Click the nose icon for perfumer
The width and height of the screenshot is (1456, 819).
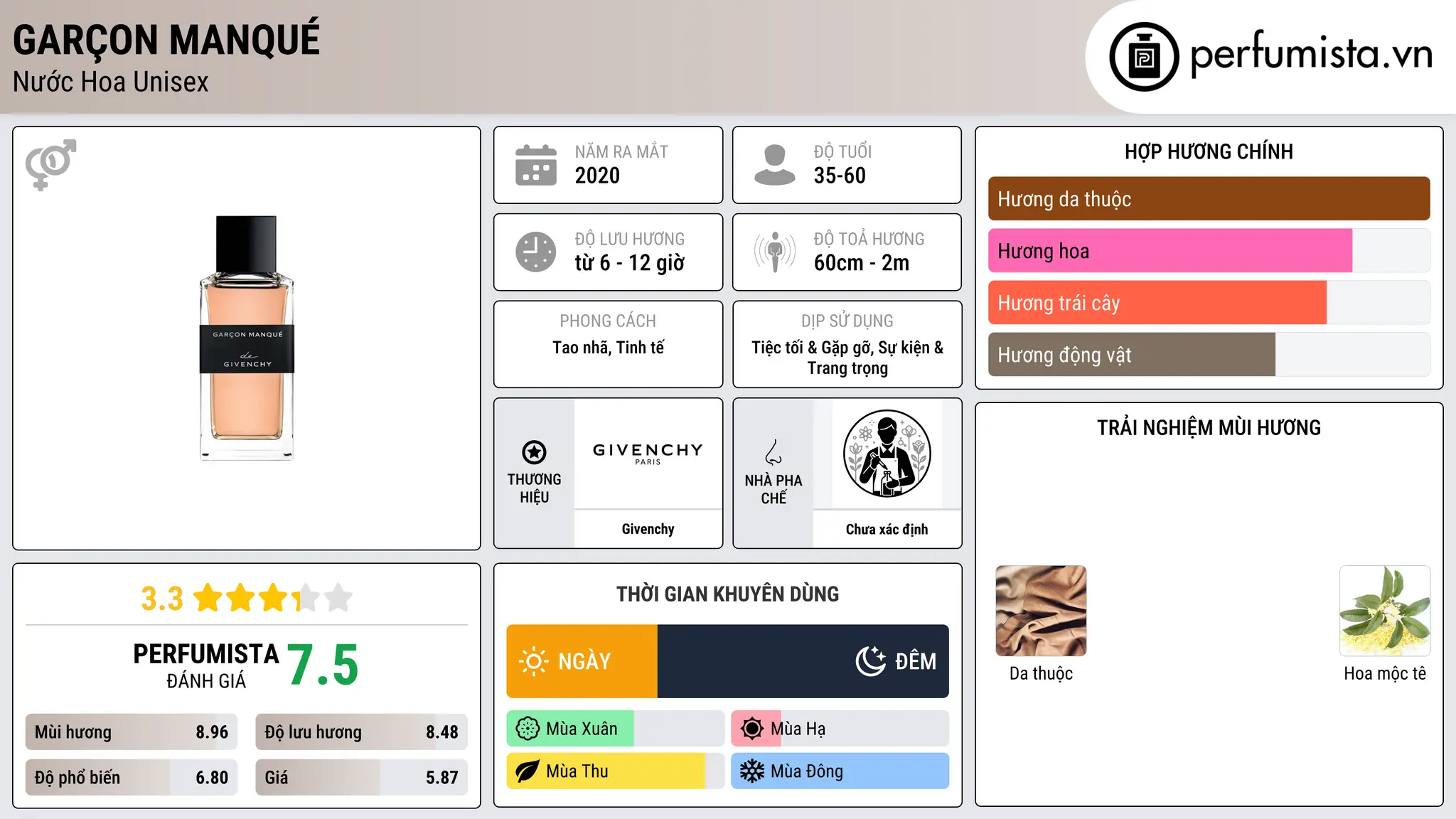coord(773,452)
